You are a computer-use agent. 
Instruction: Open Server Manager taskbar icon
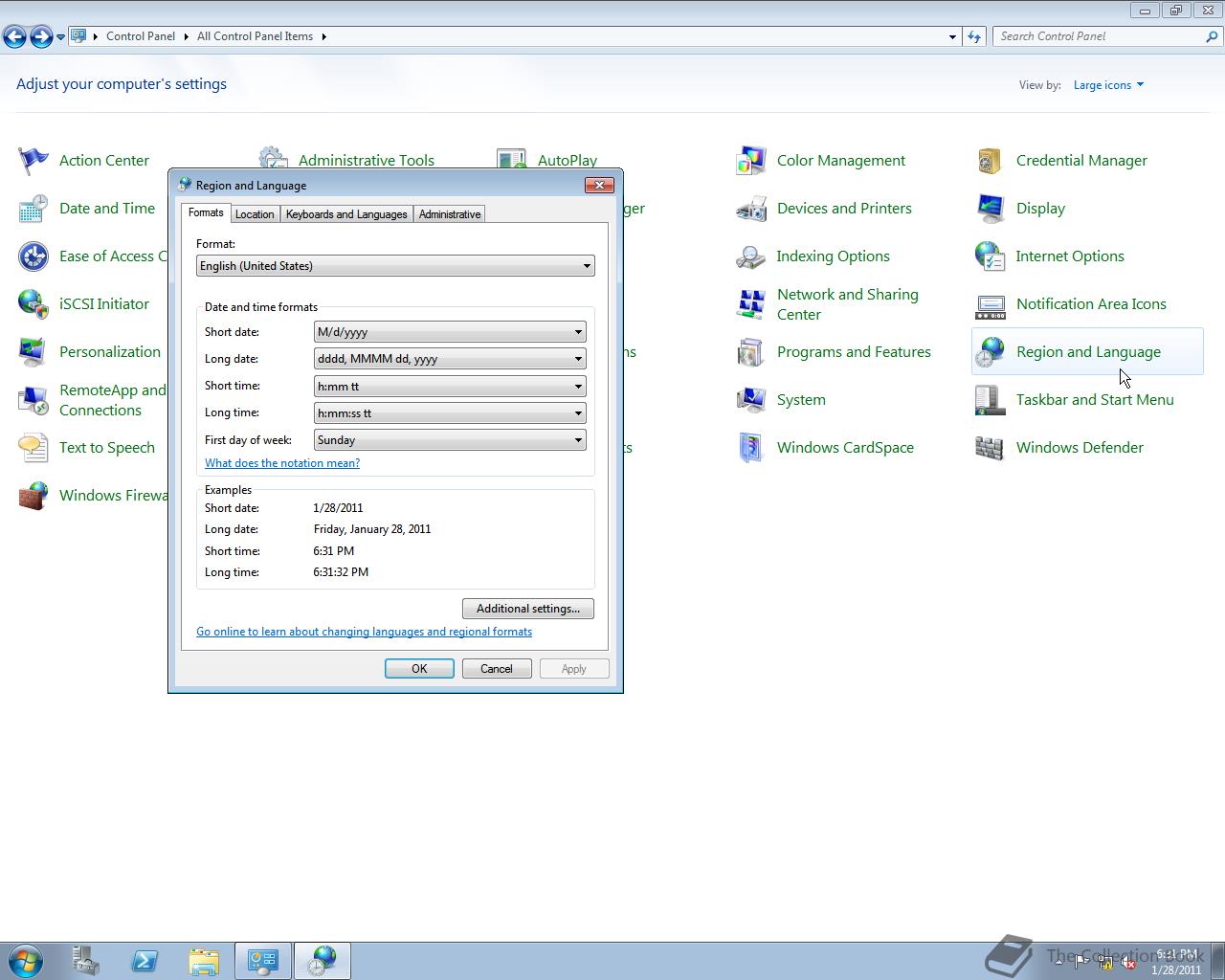tap(85, 961)
